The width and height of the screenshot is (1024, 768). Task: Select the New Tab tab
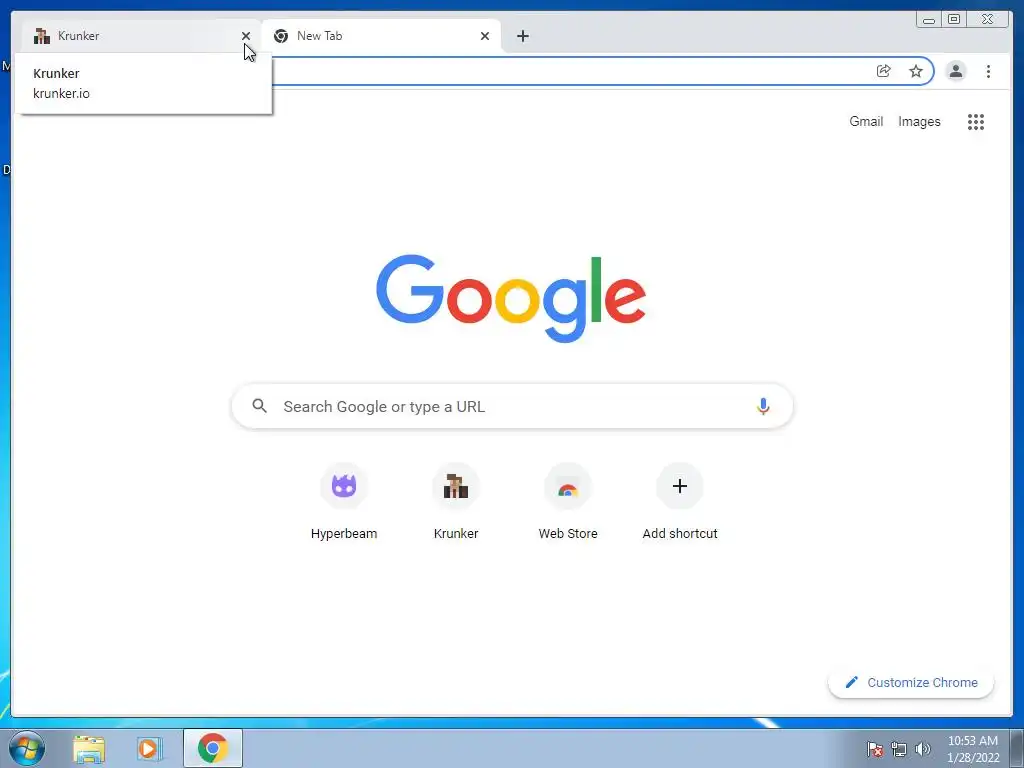(381, 36)
